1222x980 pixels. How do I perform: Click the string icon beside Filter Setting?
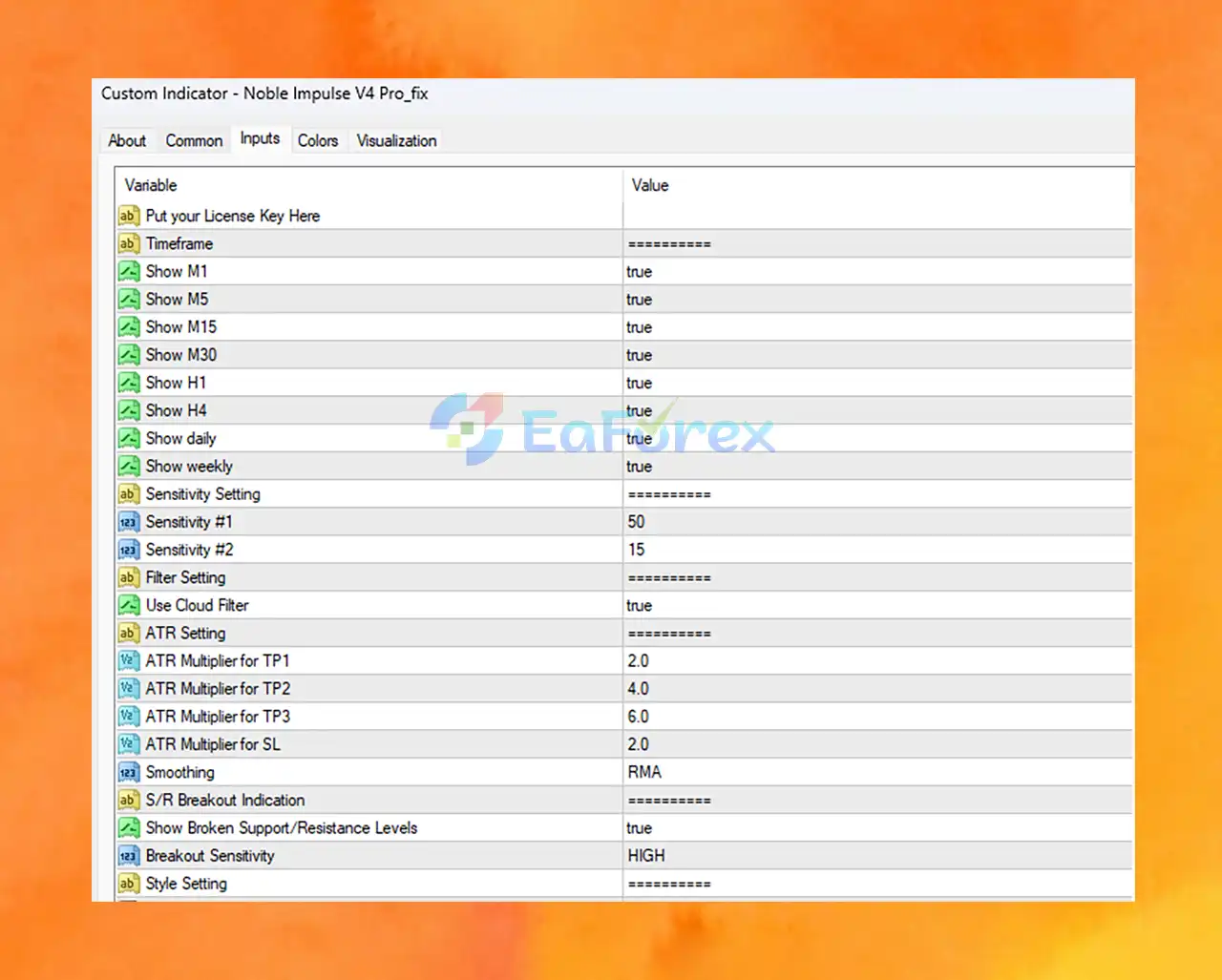pos(129,577)
